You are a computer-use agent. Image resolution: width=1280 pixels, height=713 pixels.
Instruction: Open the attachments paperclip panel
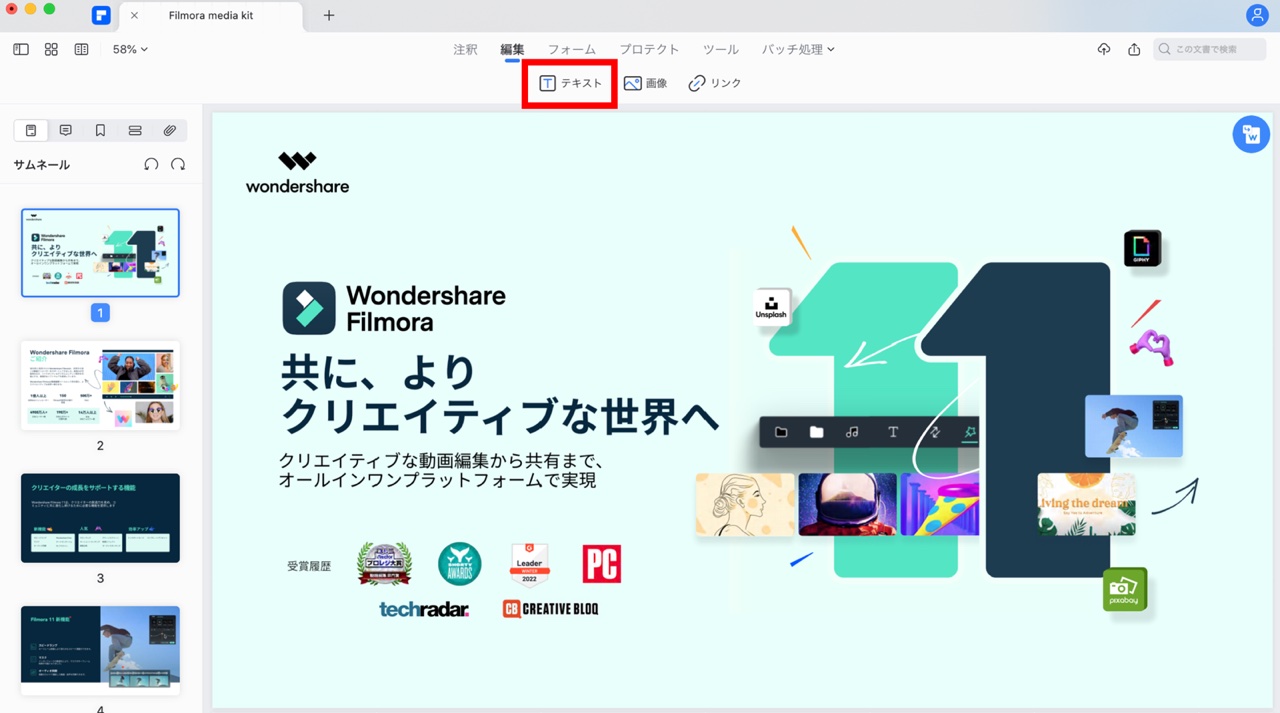click(x=170, y=131)
